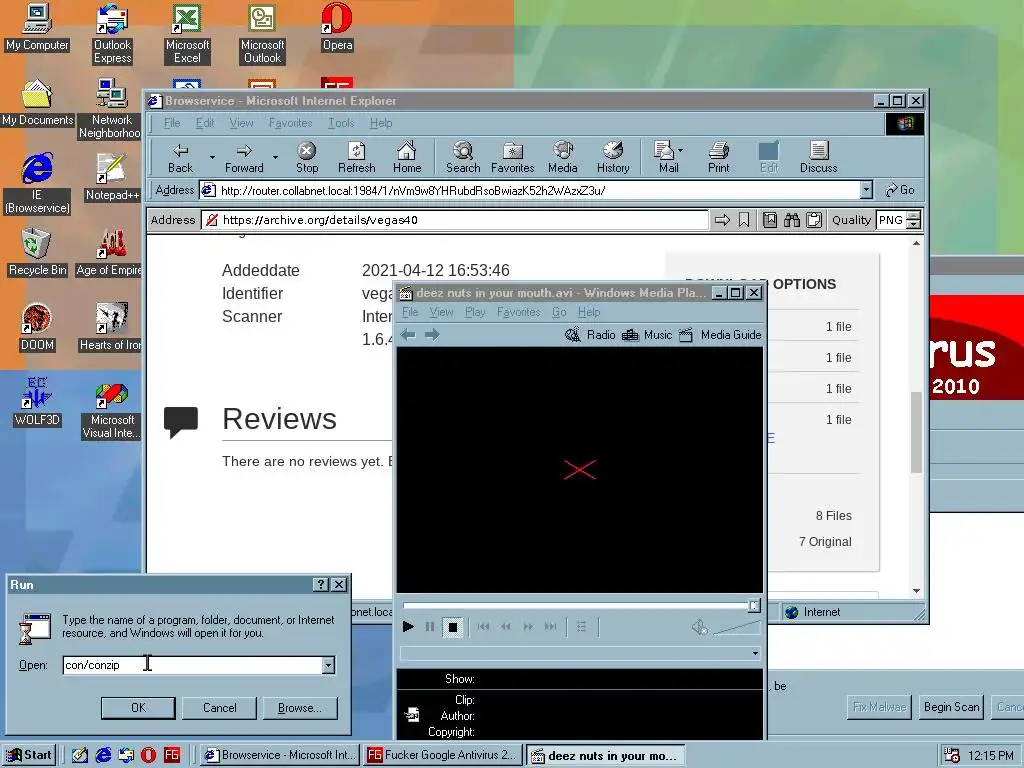Stop page loading in Internet Explorer
Viewport: 1024px width, 768px height.
coord(306,158)
